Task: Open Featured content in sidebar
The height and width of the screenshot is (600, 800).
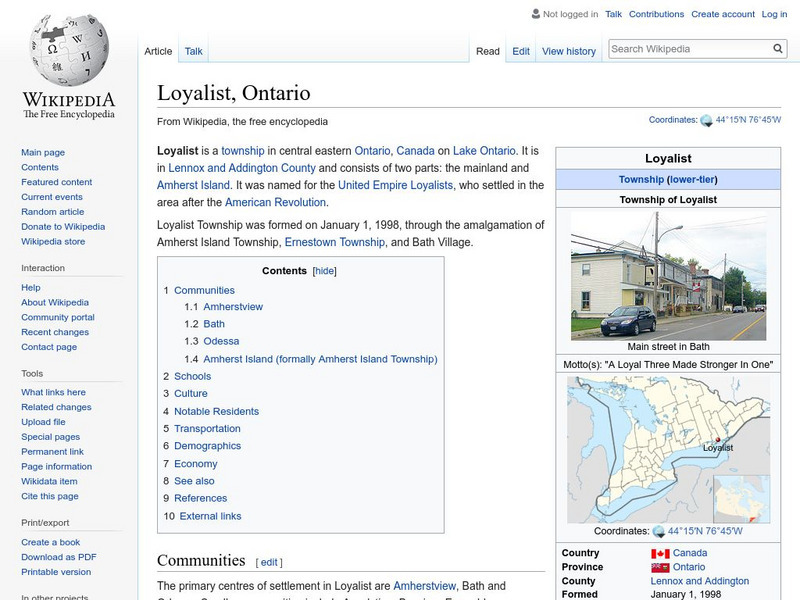Action: pyautogui.click(x=57, y=182)
